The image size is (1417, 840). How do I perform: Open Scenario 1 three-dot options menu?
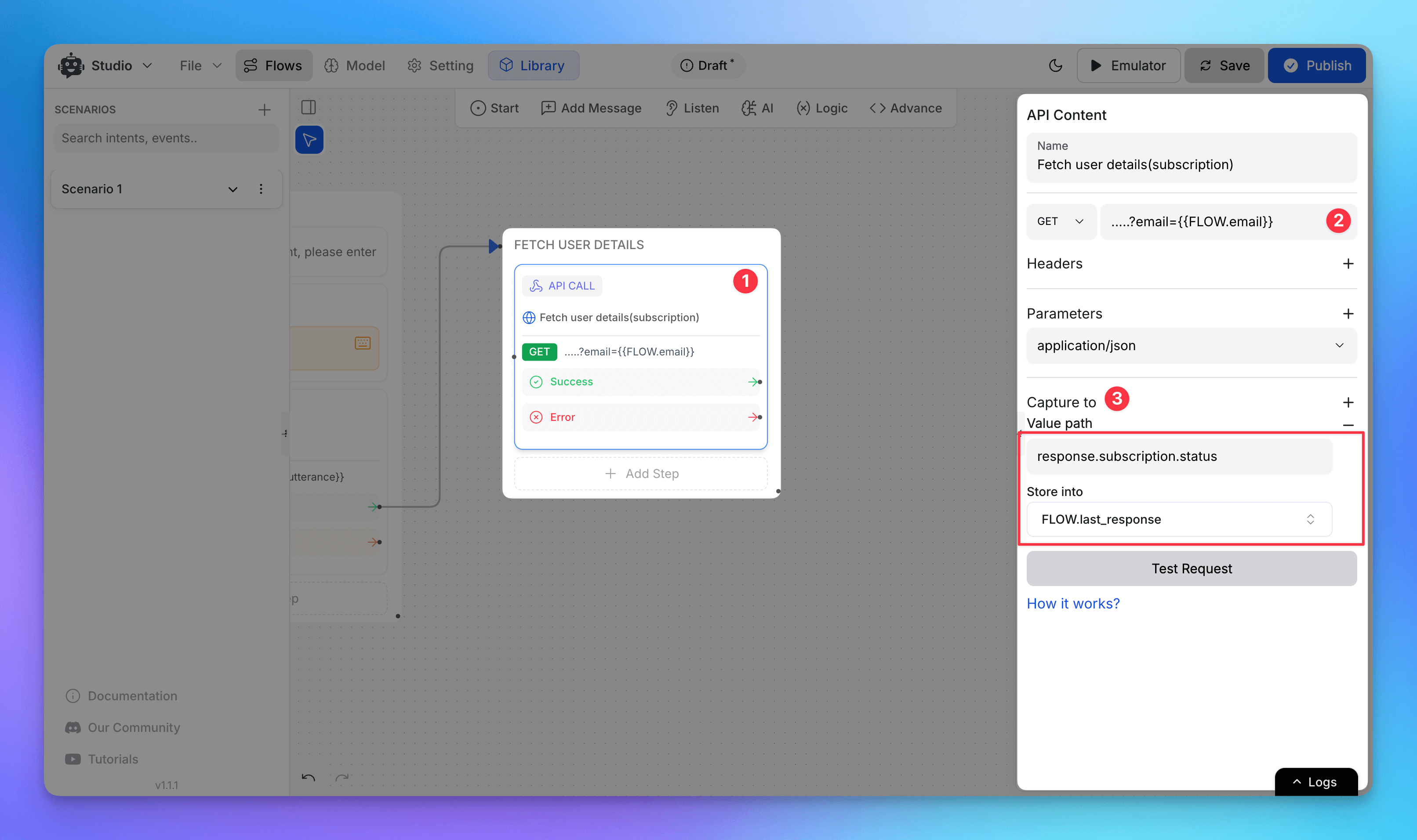coord(261,189)
